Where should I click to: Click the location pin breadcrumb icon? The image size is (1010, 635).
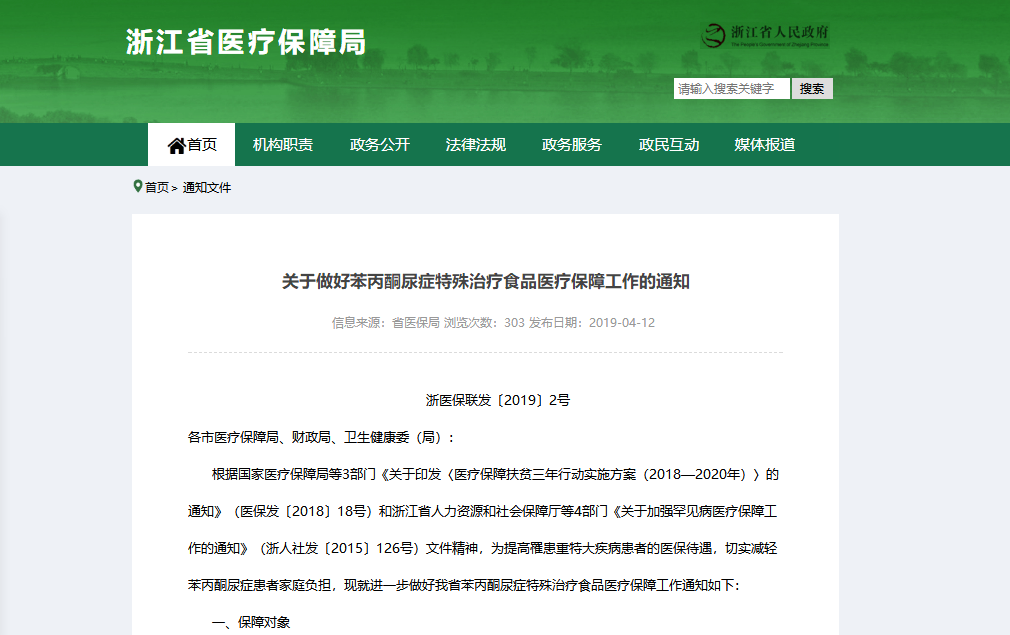point(137,186)
